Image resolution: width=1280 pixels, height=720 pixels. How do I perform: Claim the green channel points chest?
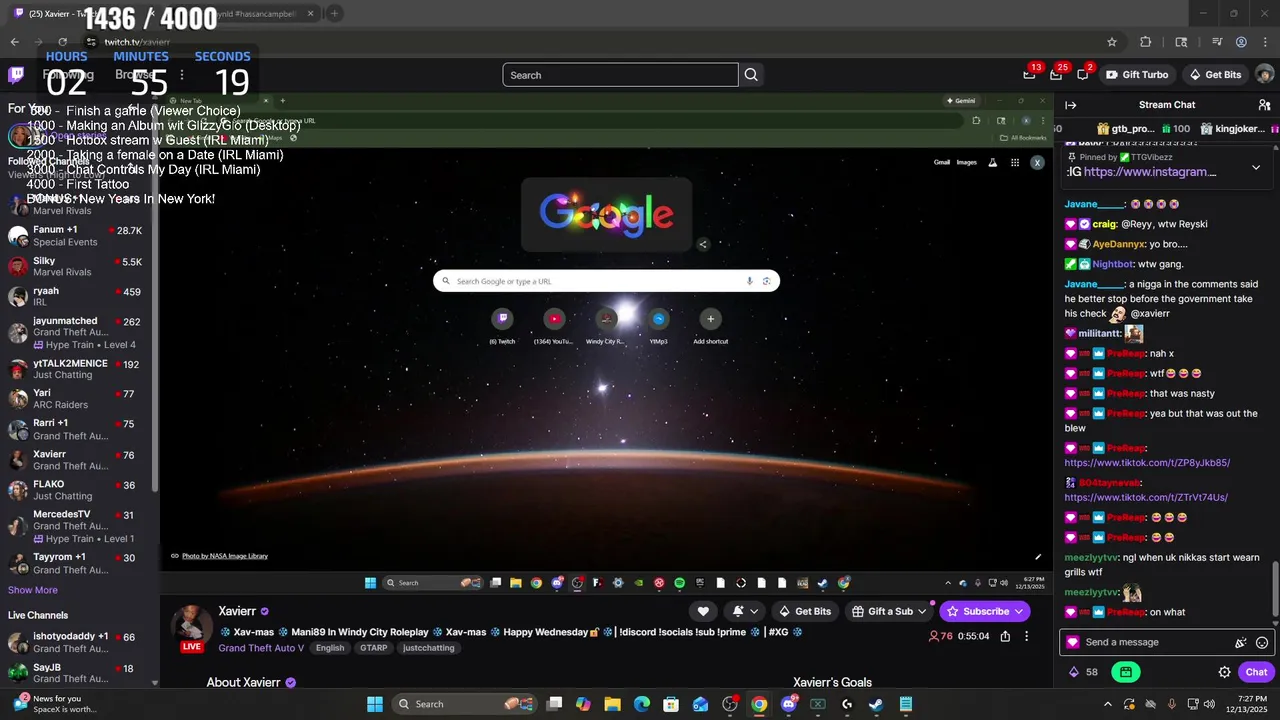(x=1126, y=672)
